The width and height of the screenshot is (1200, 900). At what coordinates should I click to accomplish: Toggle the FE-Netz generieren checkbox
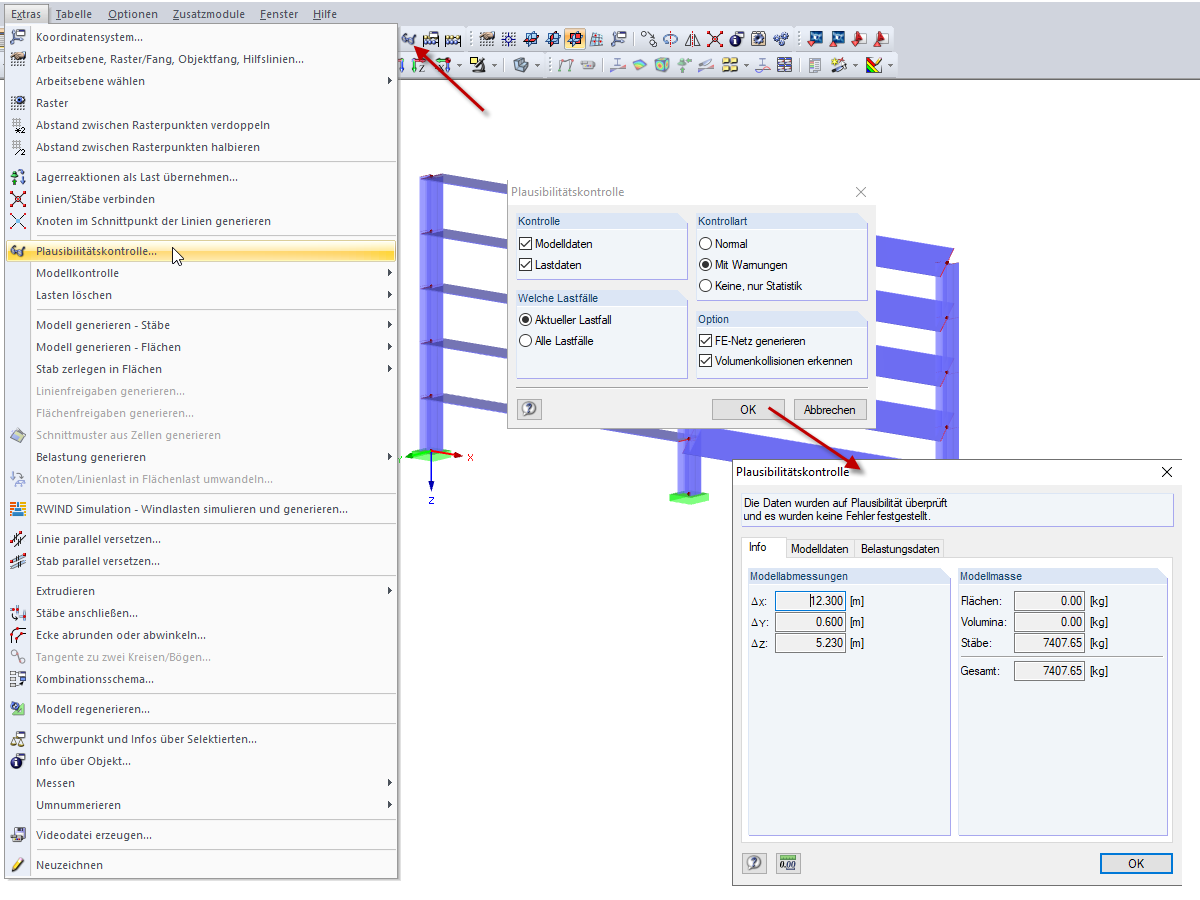click(706, 341)
